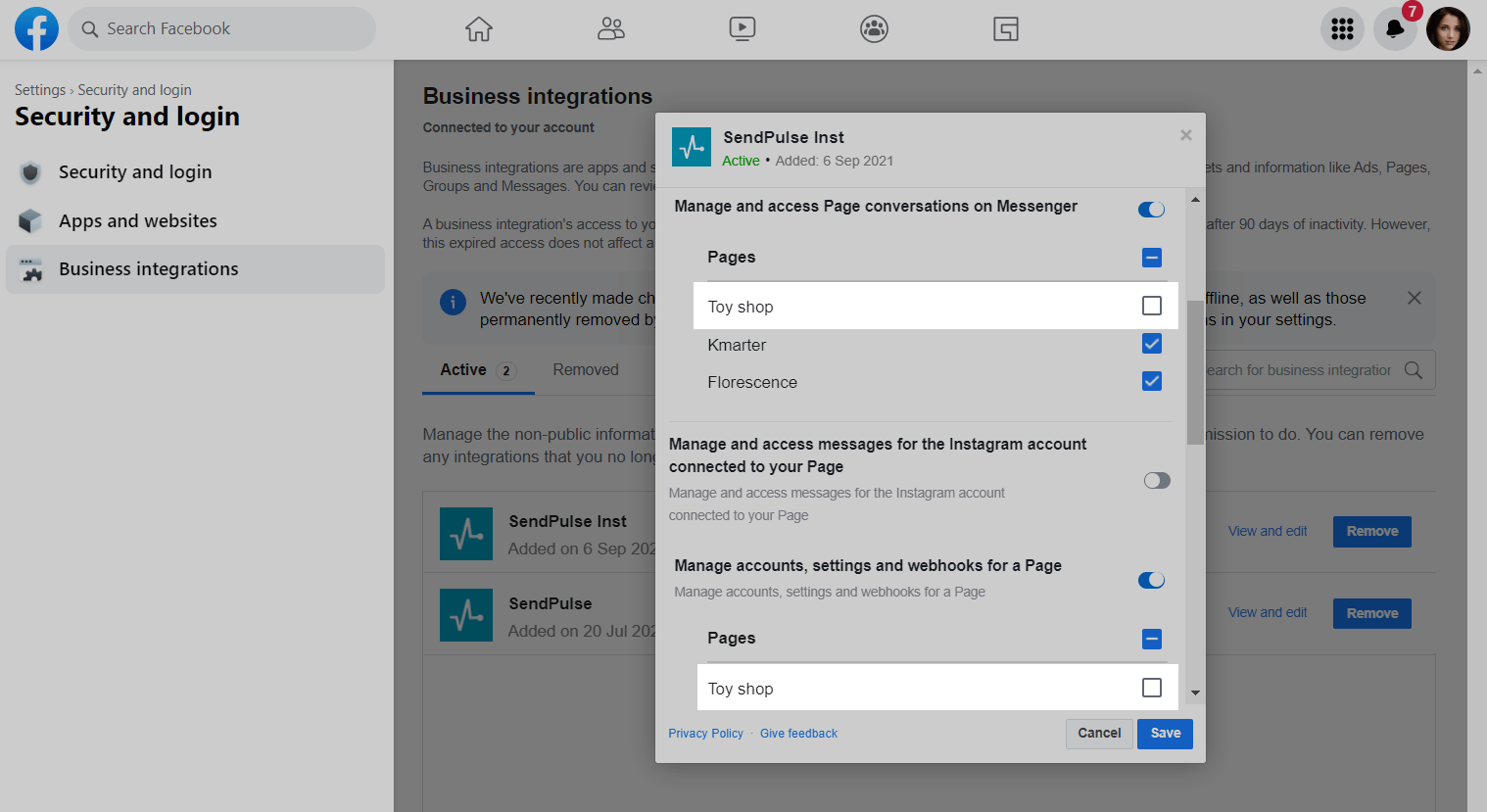Click the blue info icon in the notice
The height and width of the screenshot is (812, 1487).
click(x=453, y=302)
